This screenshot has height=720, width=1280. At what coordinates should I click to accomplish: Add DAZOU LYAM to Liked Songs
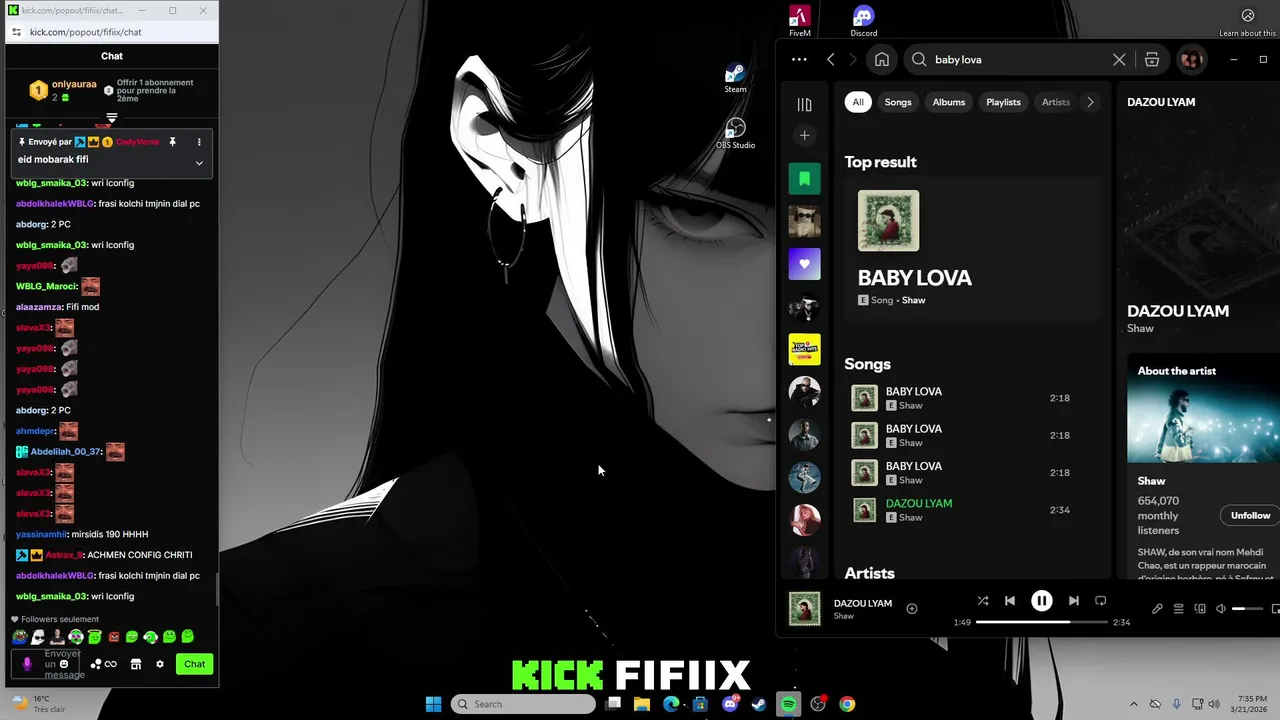tap(911, 608)
